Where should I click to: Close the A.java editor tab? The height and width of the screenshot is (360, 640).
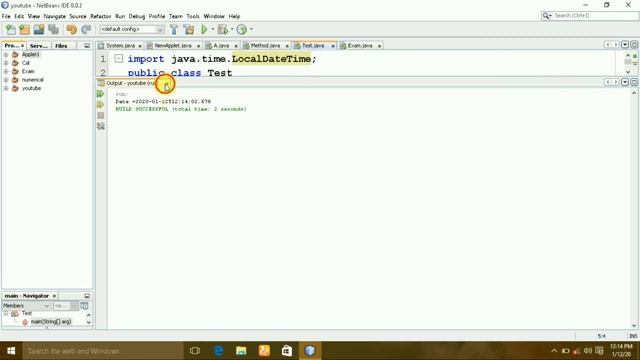coord(236,46)
